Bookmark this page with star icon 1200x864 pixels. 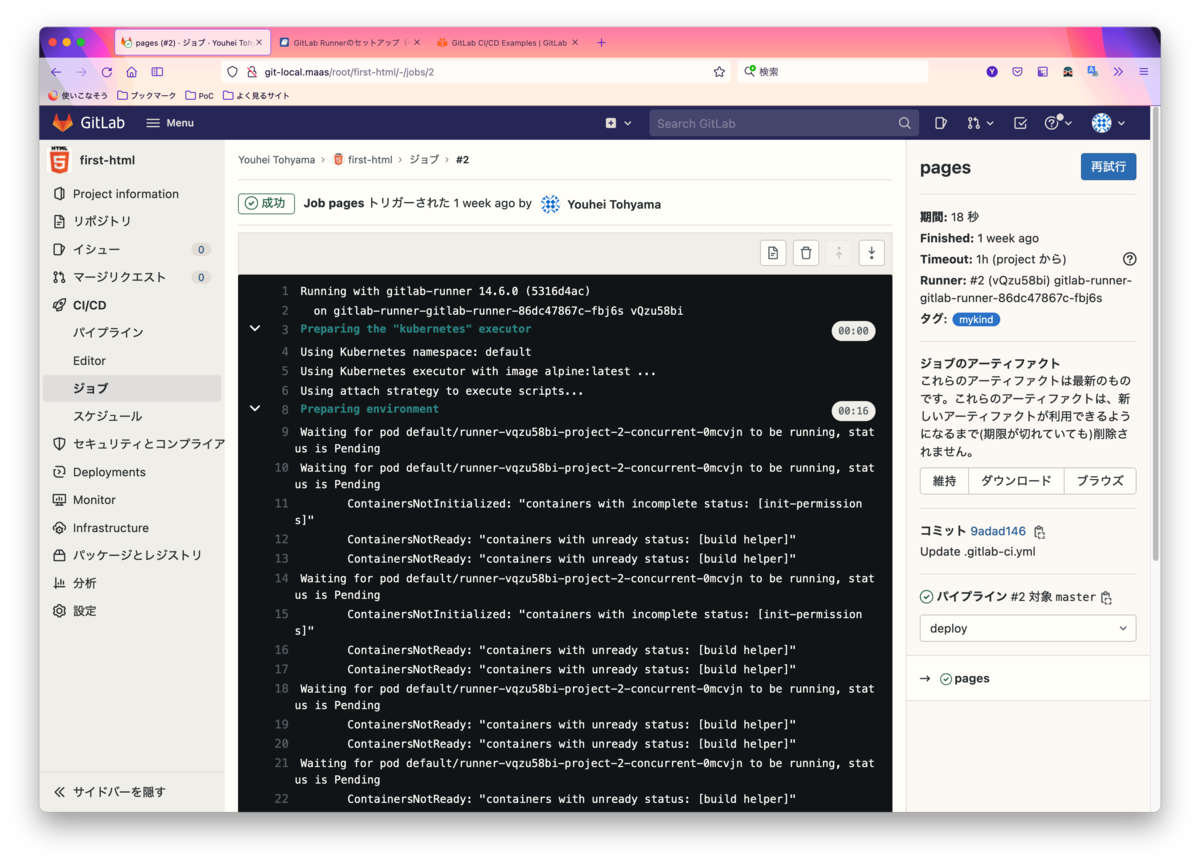(x=719, y=72)
